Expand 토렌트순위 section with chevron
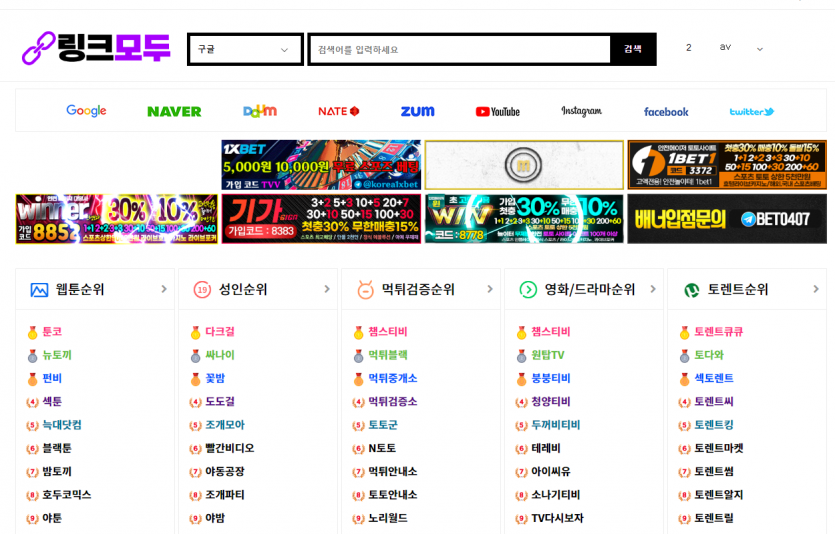Viewport: 835px width, 534px height. [x=816, y=289]
